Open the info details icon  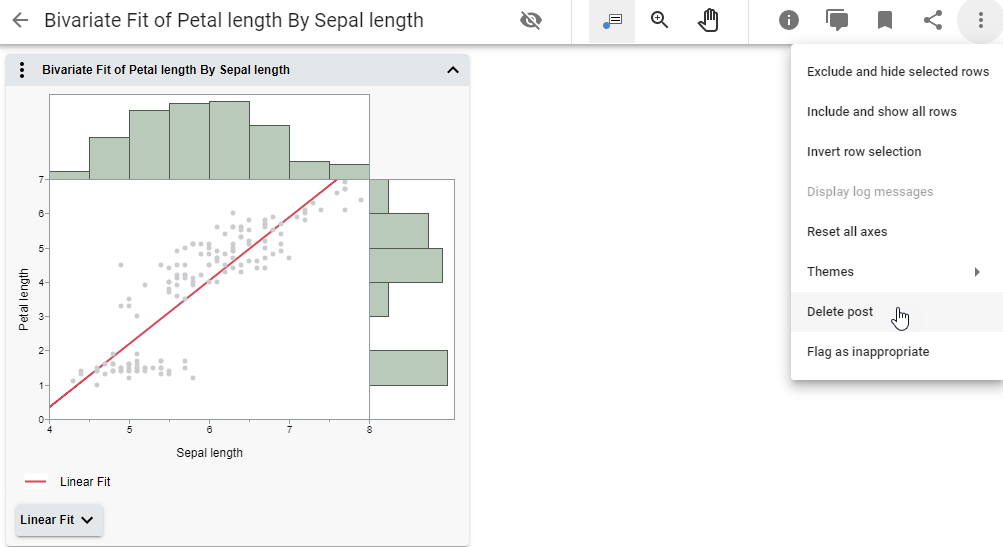coord(789,21)
